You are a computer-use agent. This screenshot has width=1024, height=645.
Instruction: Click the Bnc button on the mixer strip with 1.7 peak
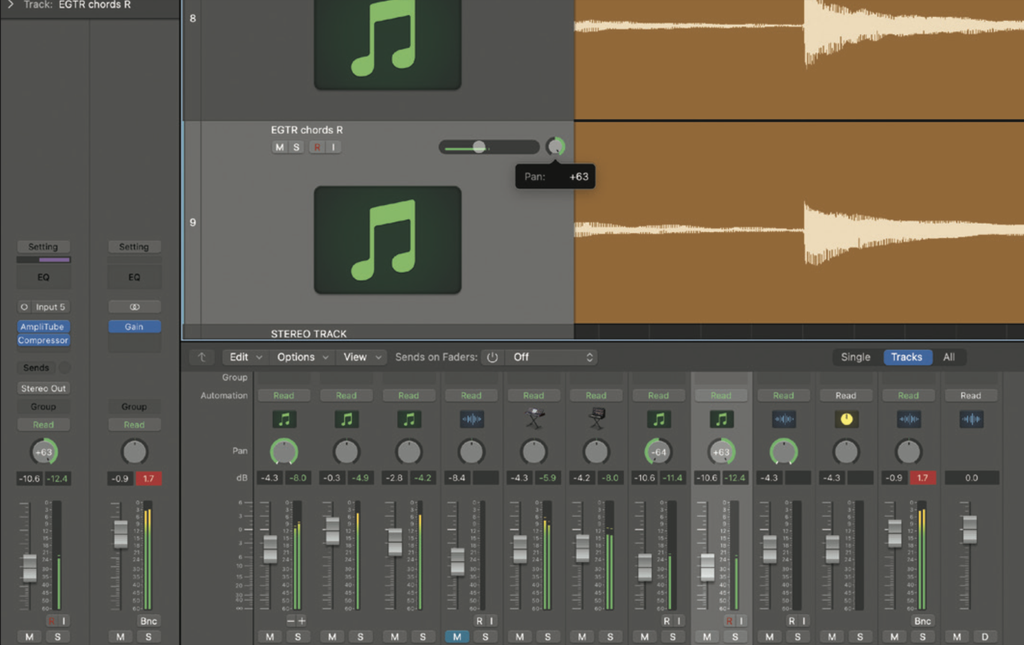(x=922, y=621)
